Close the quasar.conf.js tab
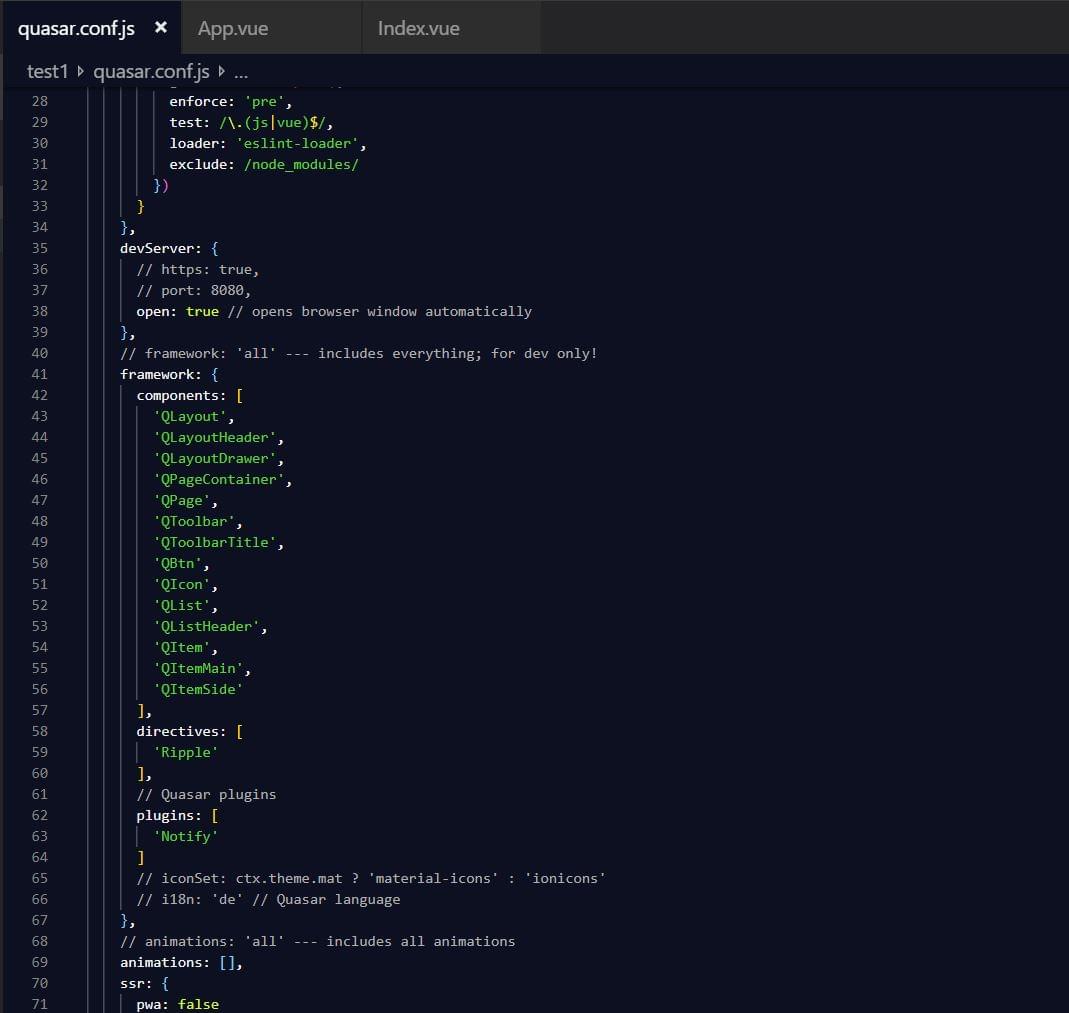 click(160, 28)
